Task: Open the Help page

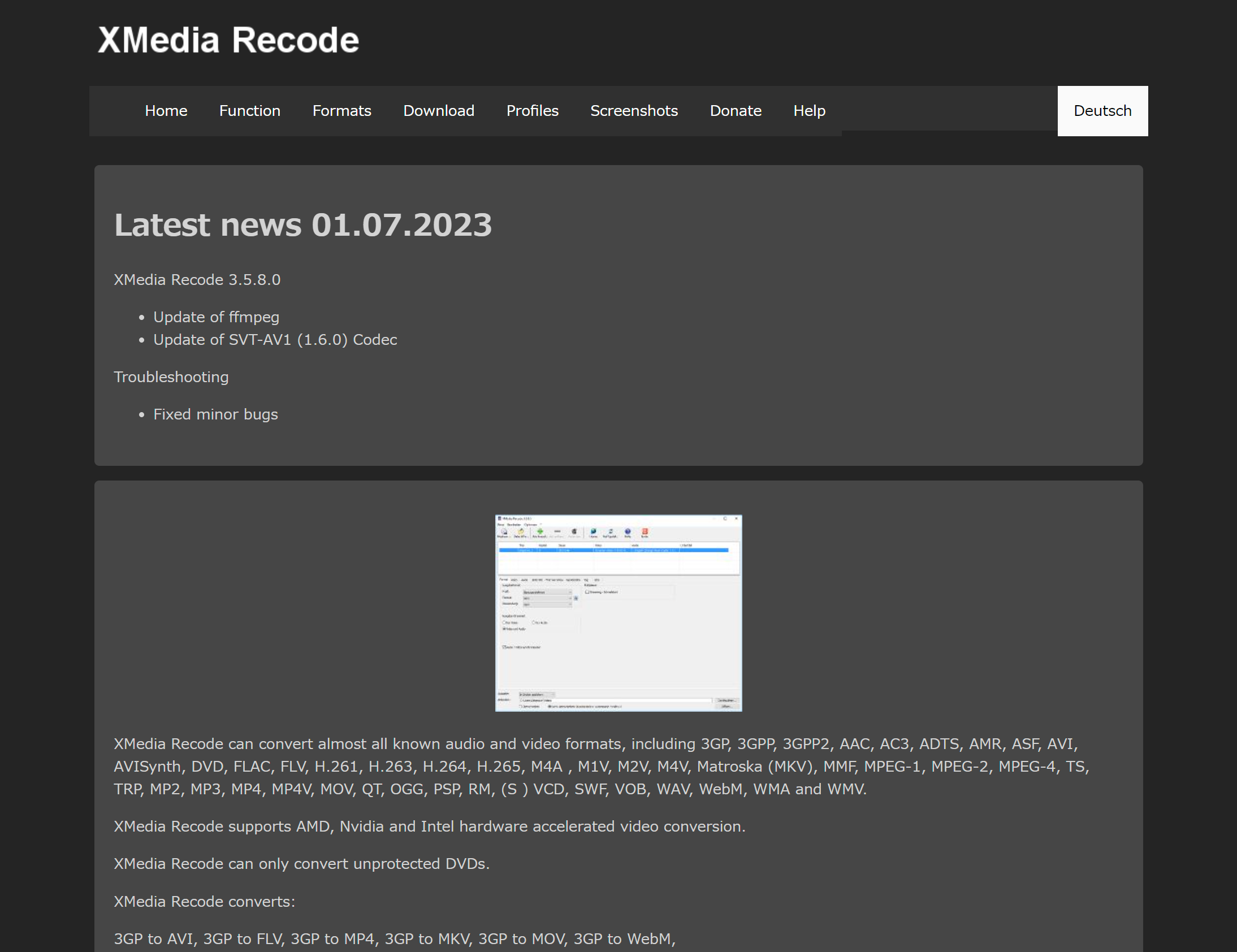Action: [x=809, y=110]
